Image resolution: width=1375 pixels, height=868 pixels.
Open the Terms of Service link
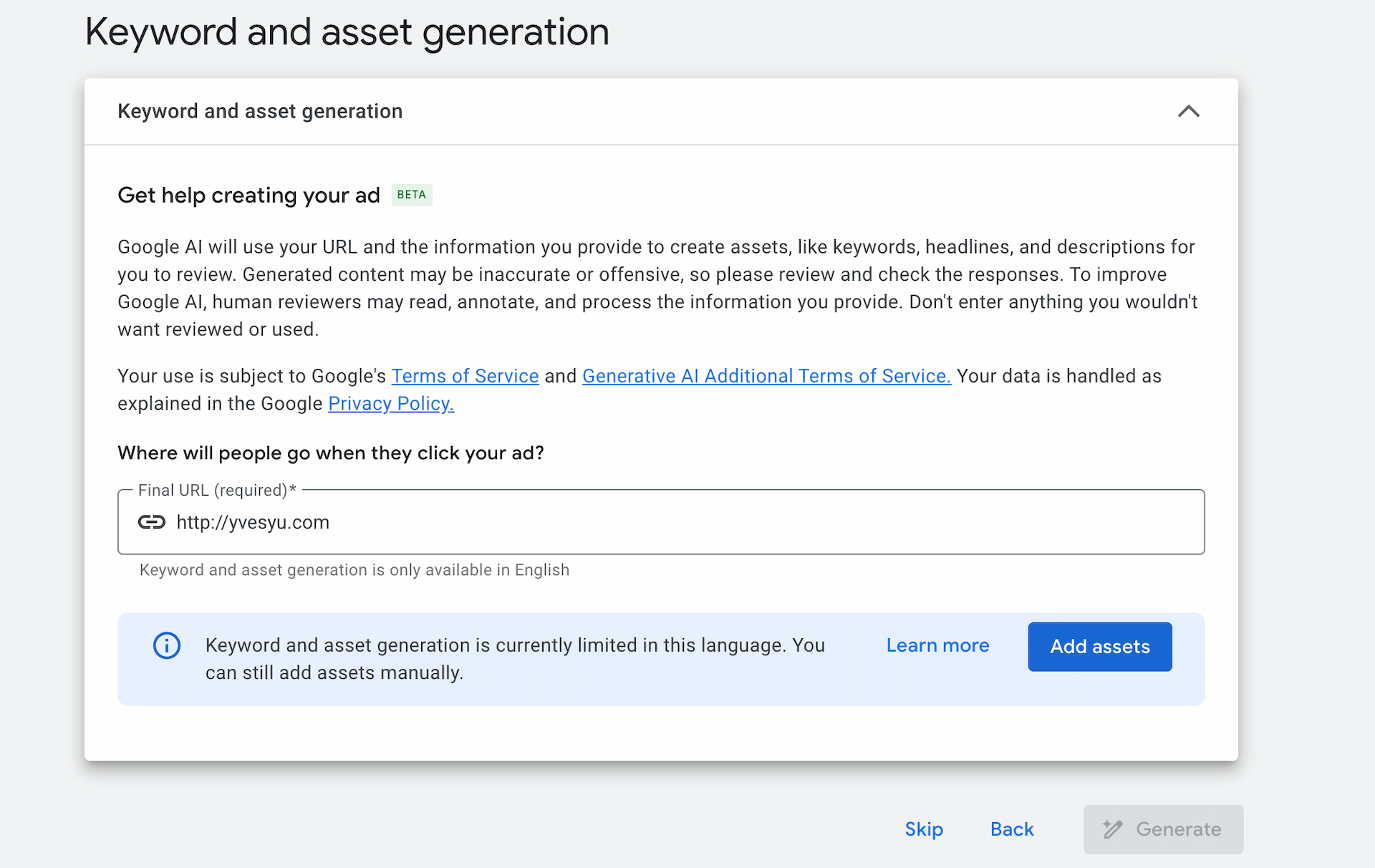(x=465, y=376)
